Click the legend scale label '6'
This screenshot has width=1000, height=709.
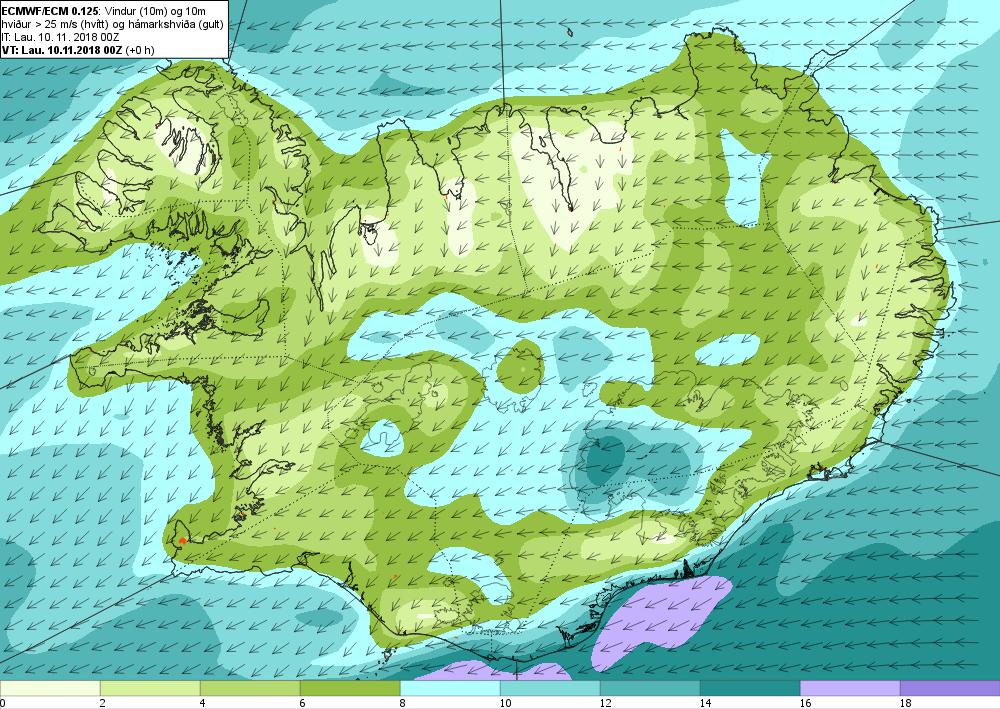(303, 703)
